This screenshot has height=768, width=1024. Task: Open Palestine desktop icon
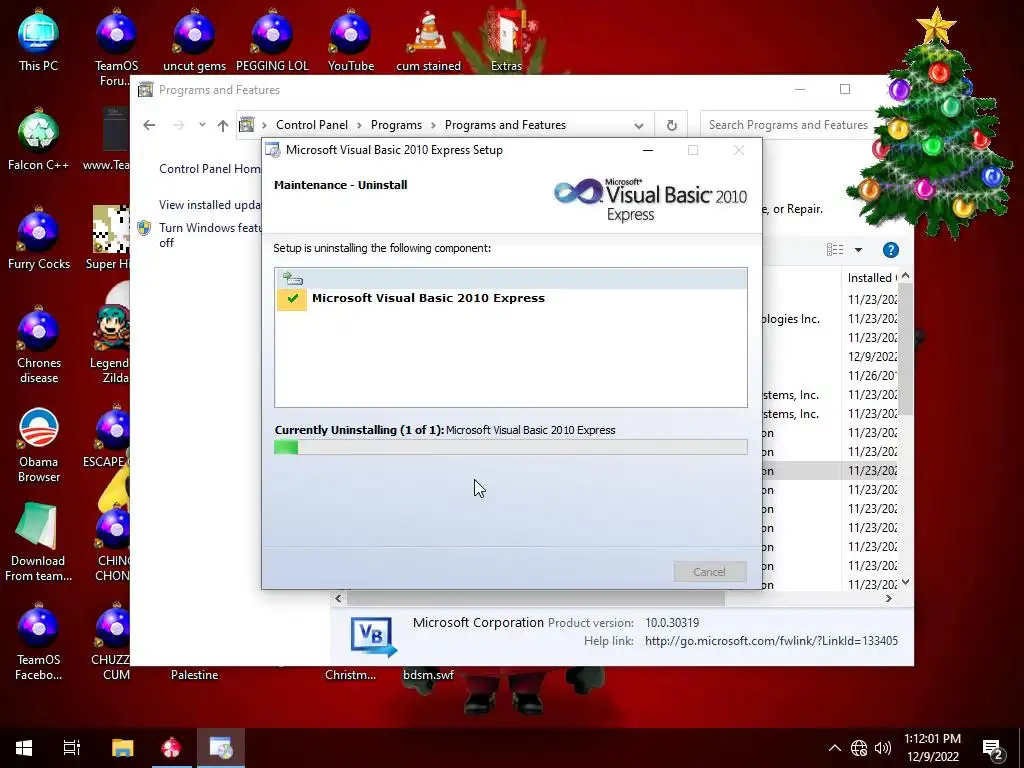click(x=194, y=675)
